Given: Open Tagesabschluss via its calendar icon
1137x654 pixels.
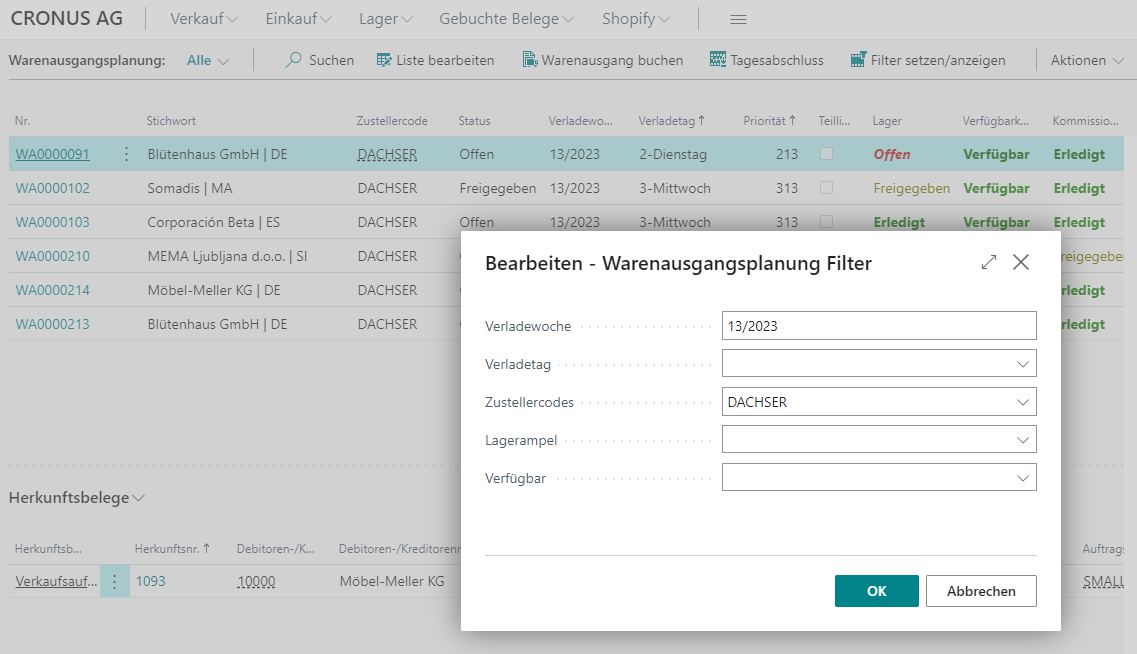Looking at the screenshot, I should tap(716, 60).
